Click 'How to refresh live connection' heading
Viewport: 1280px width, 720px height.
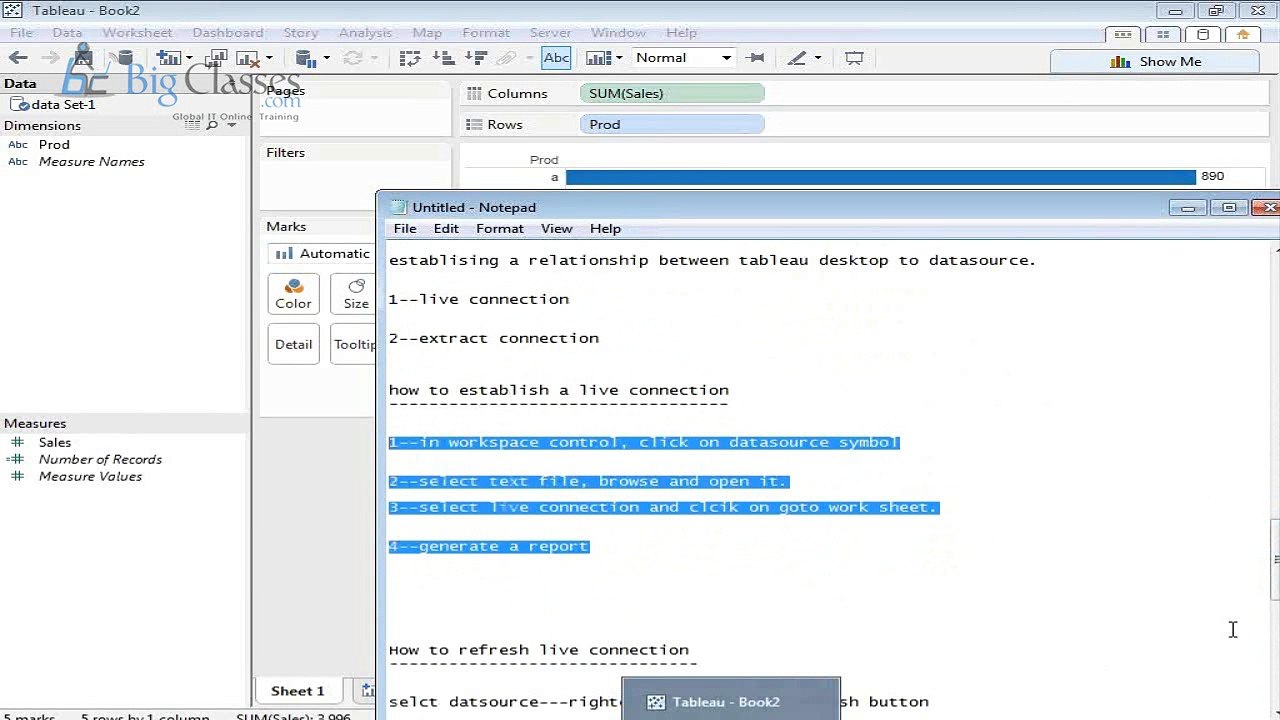click(x=539, y=650)
